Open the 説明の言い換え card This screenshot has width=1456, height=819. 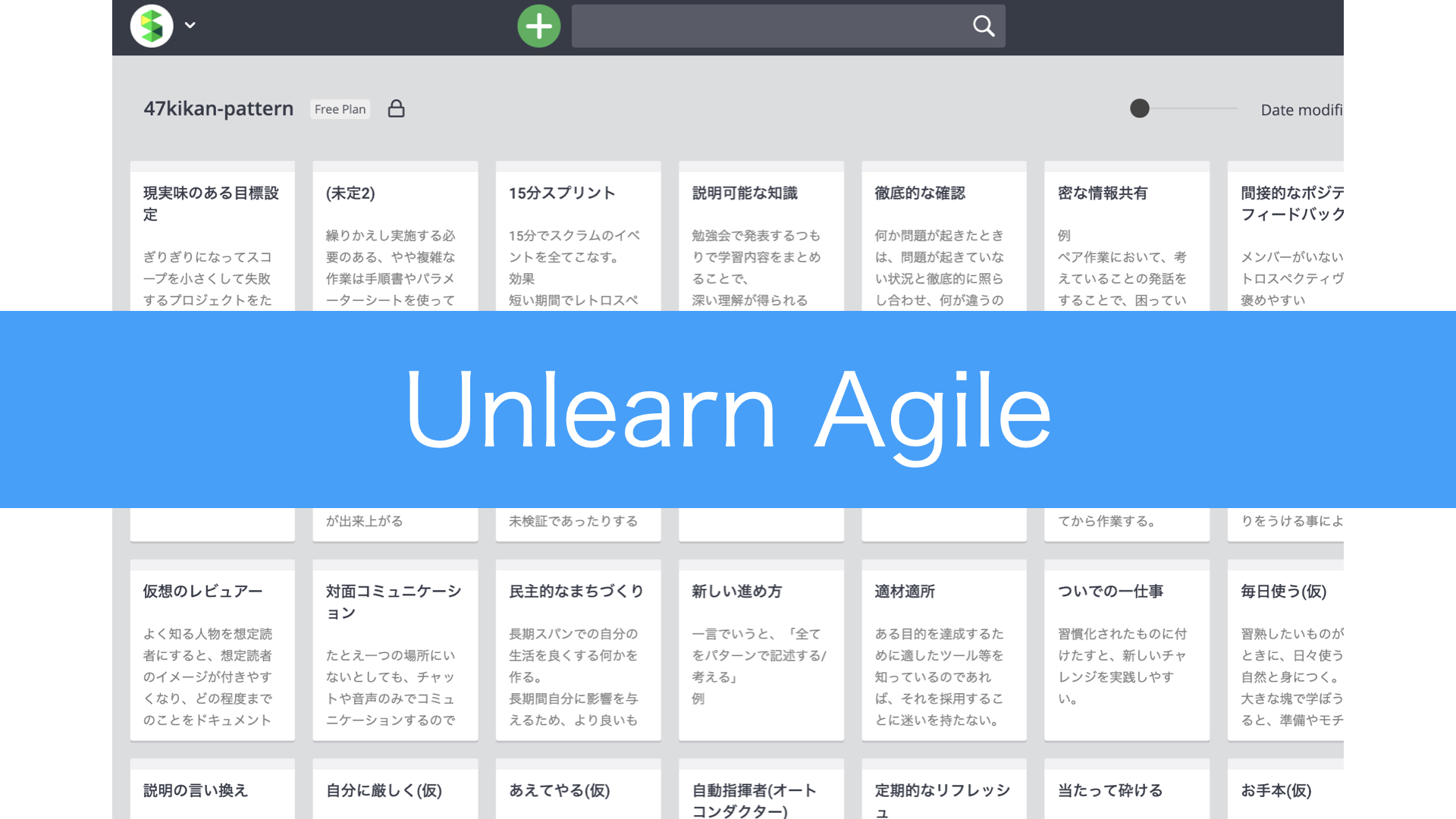212,789
